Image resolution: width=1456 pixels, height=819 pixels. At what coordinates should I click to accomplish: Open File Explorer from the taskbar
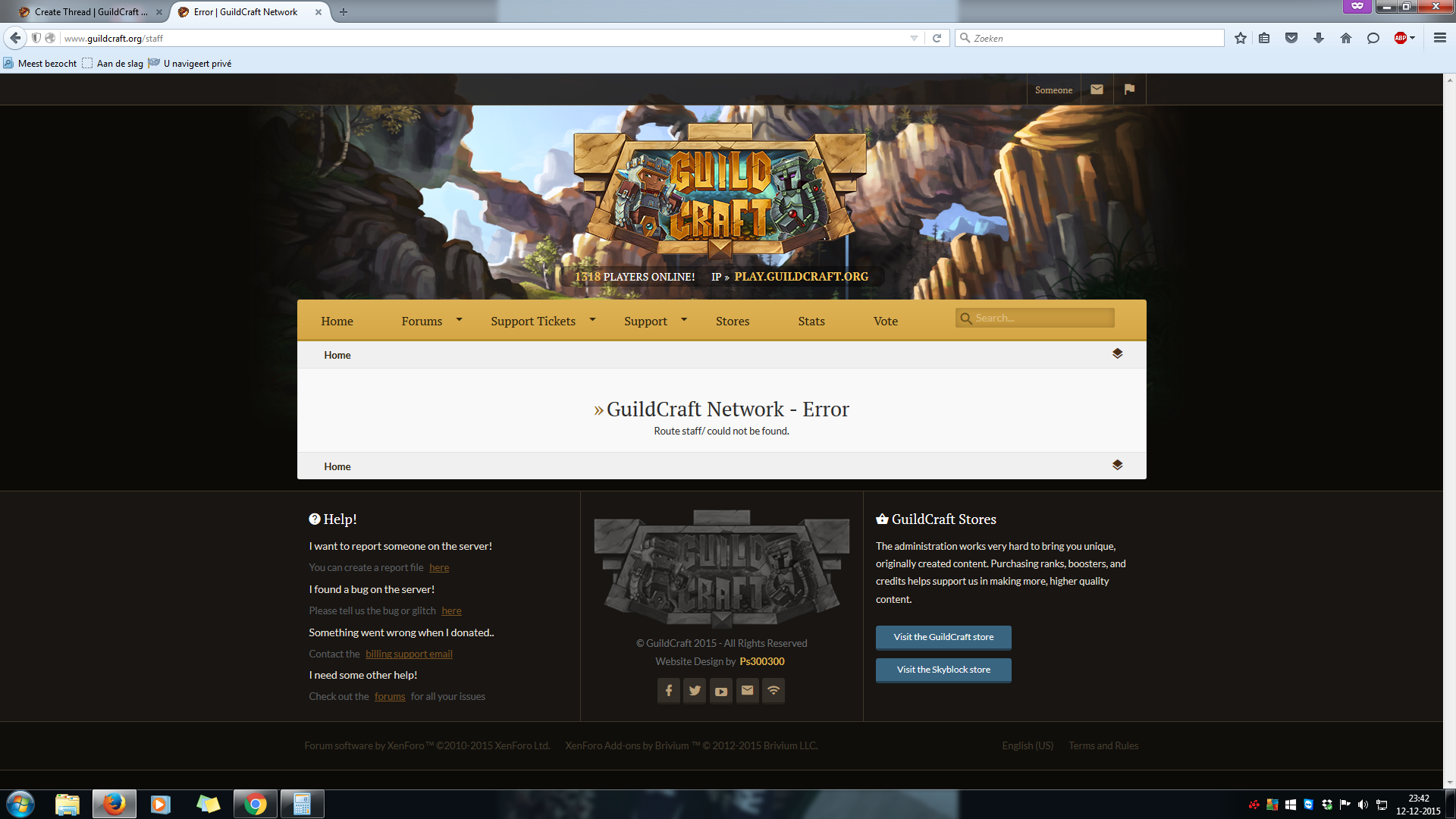coord(67,804)
